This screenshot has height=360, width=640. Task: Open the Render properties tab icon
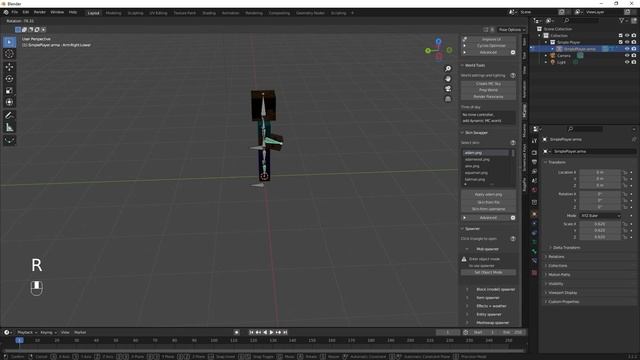[534, 153]
